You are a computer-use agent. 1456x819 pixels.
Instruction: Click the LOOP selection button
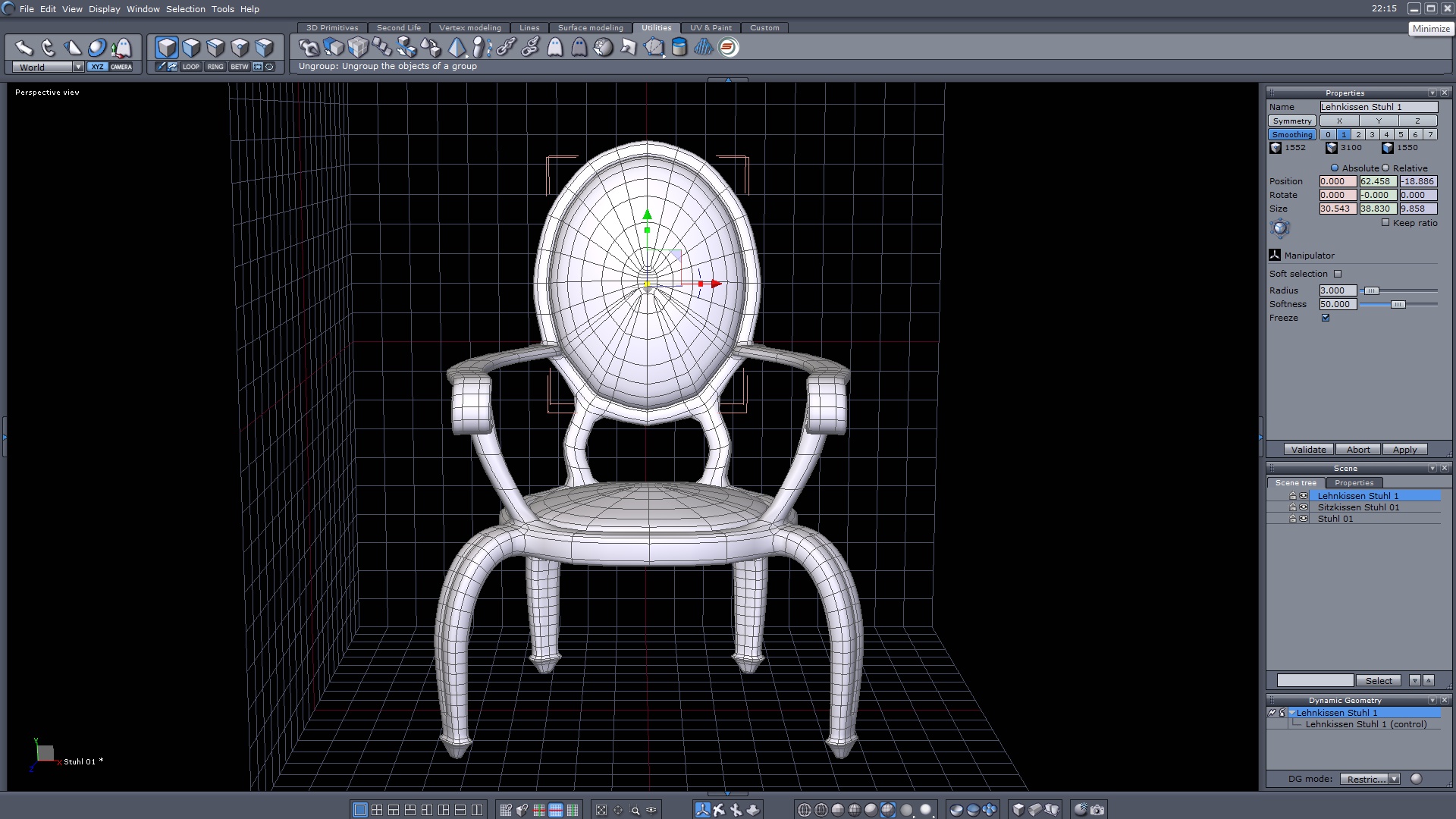[190, 67]
